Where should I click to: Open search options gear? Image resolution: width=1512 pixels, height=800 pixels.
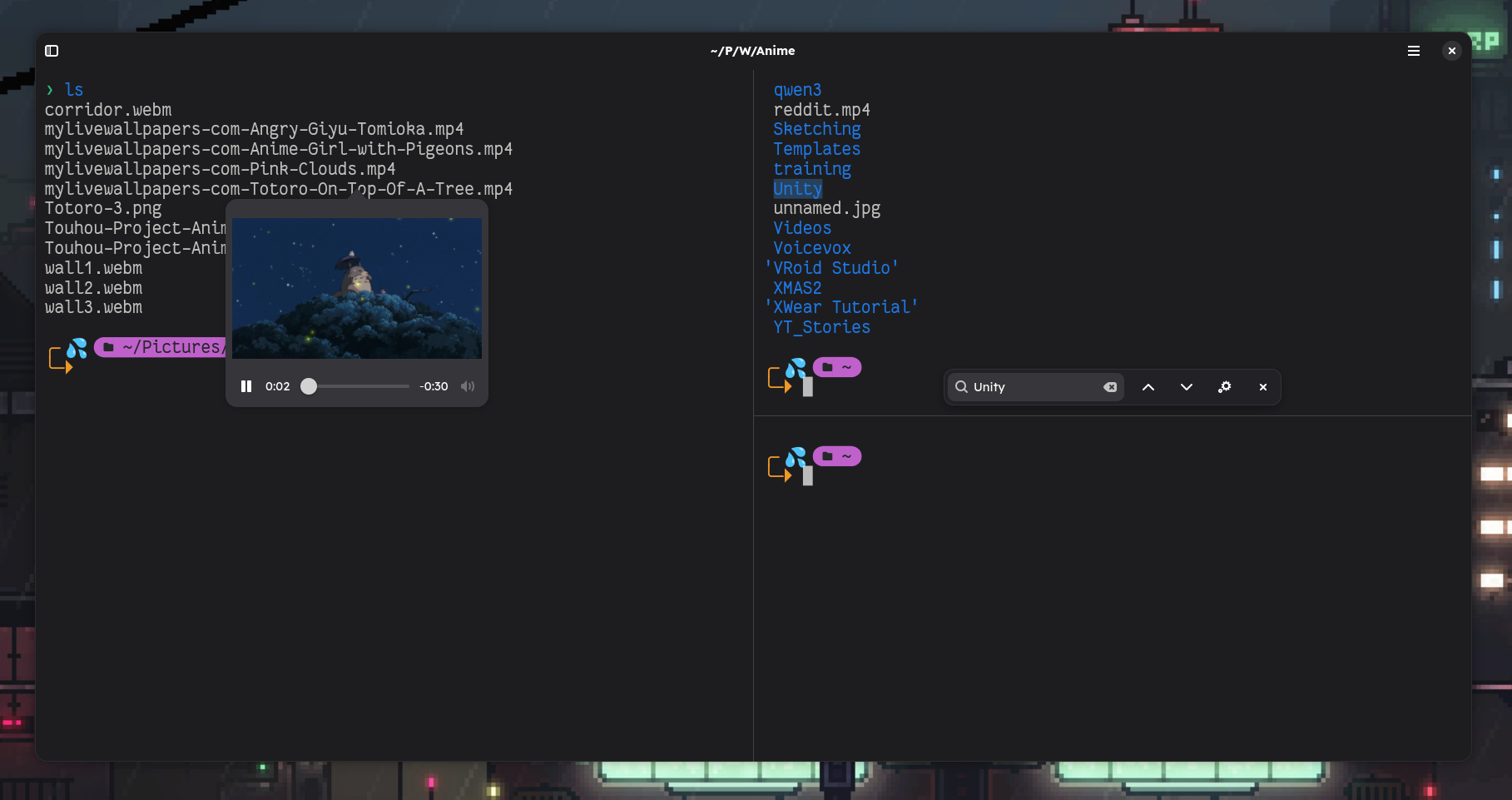click(x=1224, y=387)
